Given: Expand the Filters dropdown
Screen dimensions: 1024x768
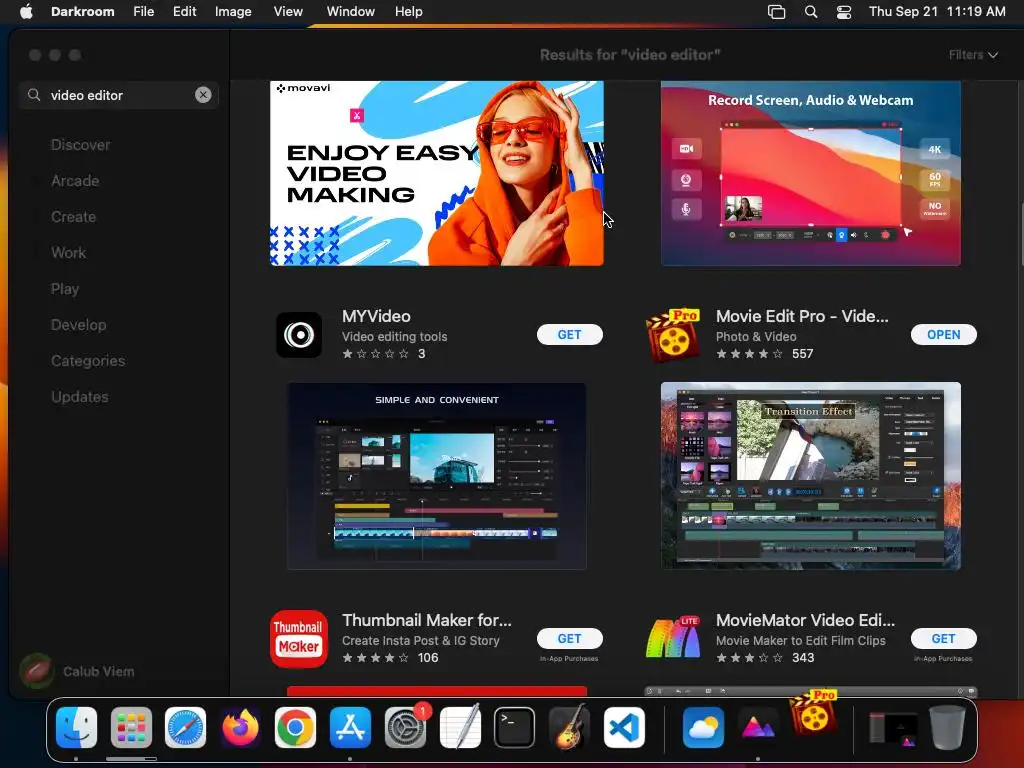Looking at the screenshot, I should point(973,55).
